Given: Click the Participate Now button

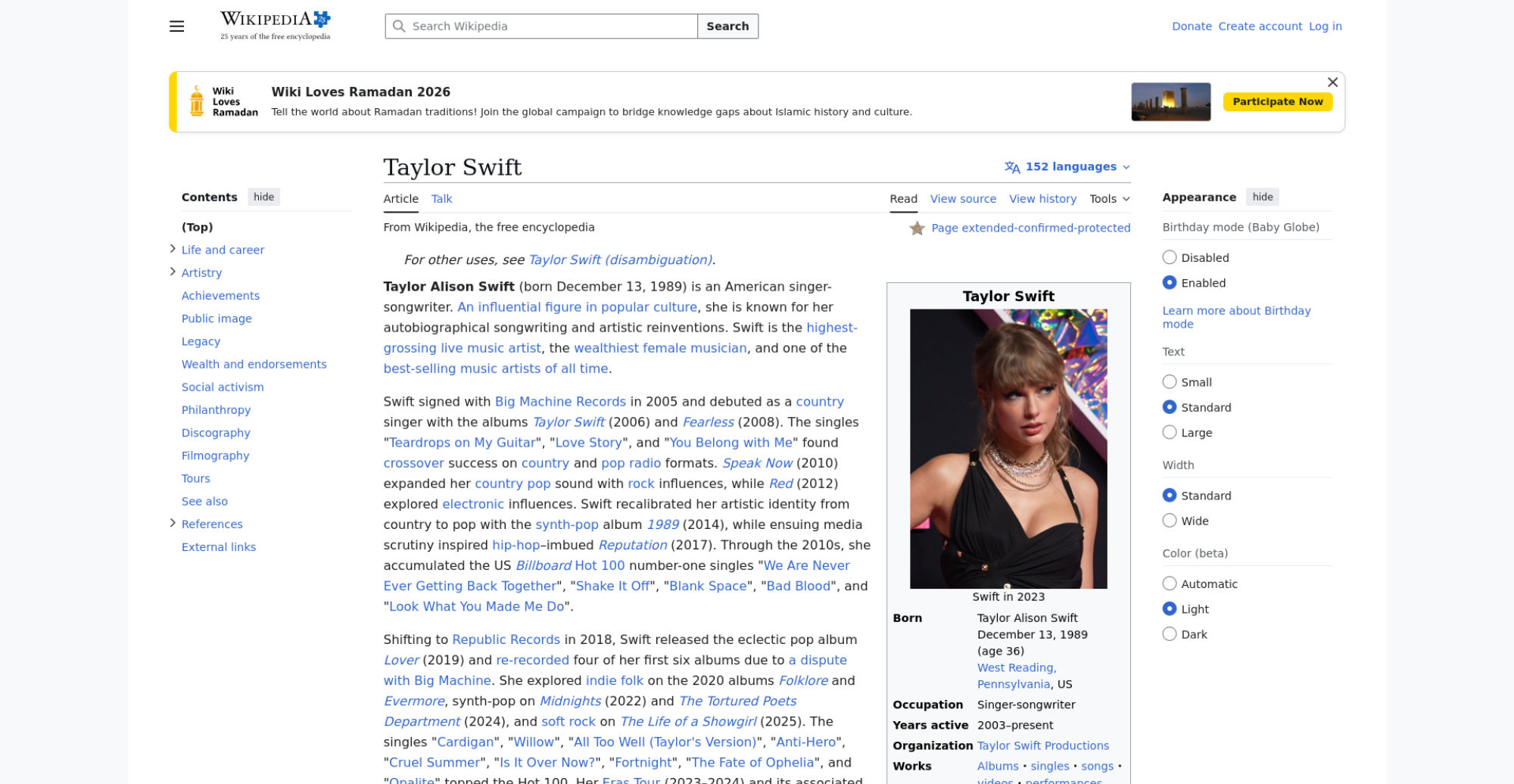Looking at the screenshot, I should [x=1278, y=101].
